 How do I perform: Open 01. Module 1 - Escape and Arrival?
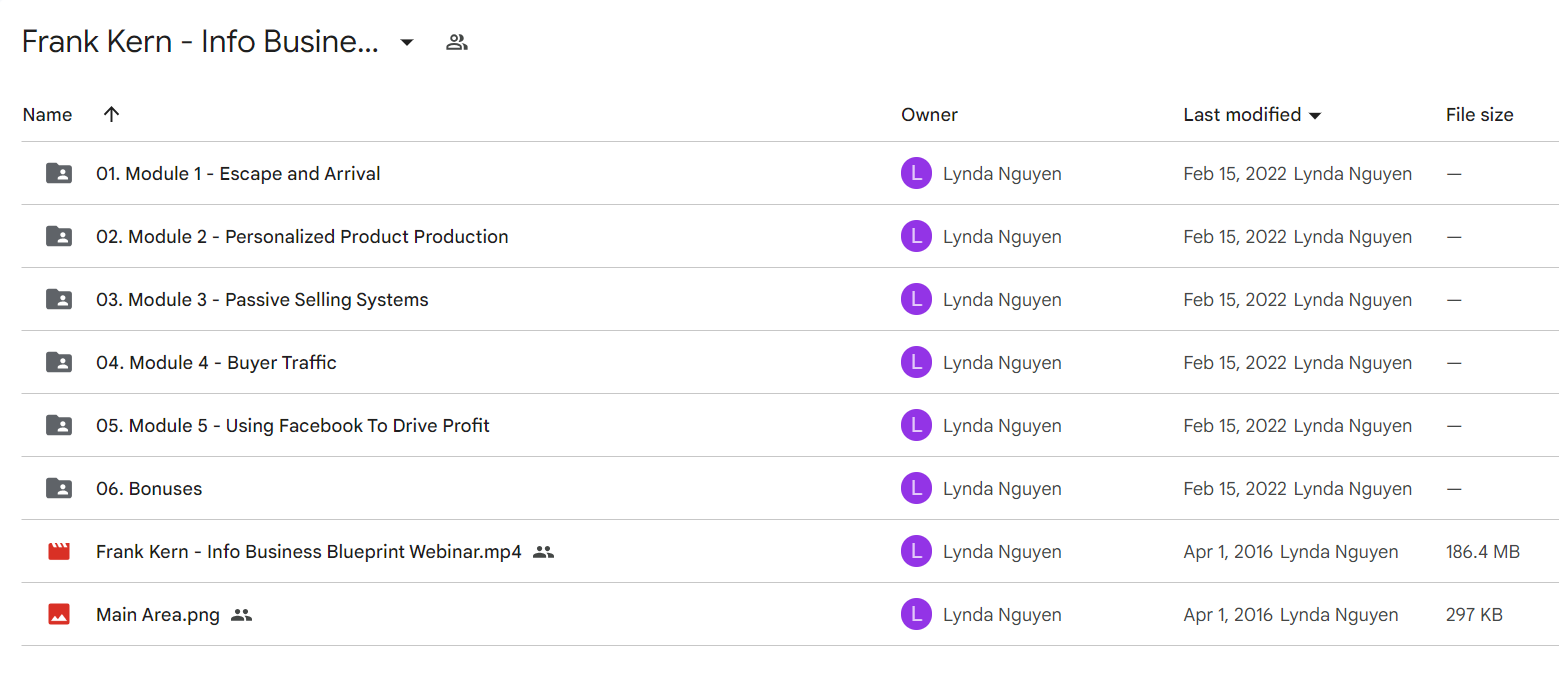click(238, 174)
